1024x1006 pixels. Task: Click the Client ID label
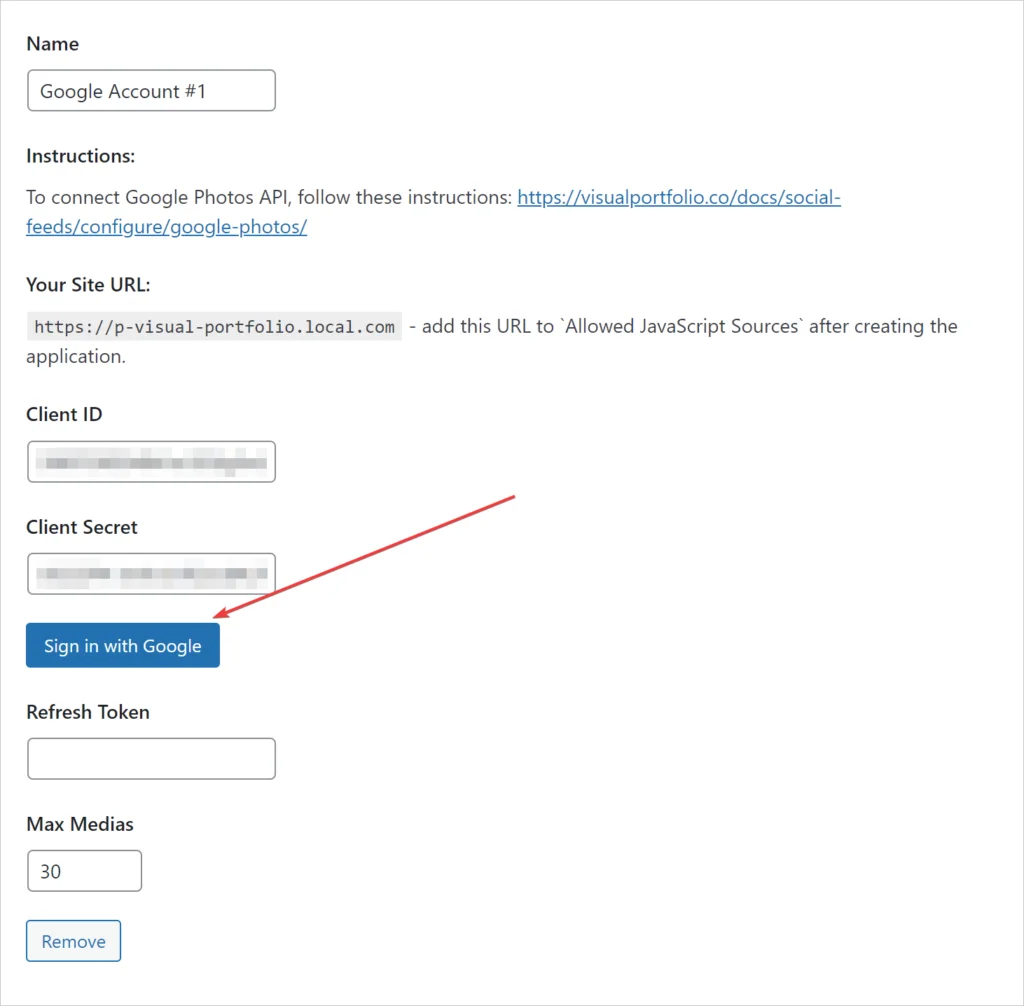point(64,414)
